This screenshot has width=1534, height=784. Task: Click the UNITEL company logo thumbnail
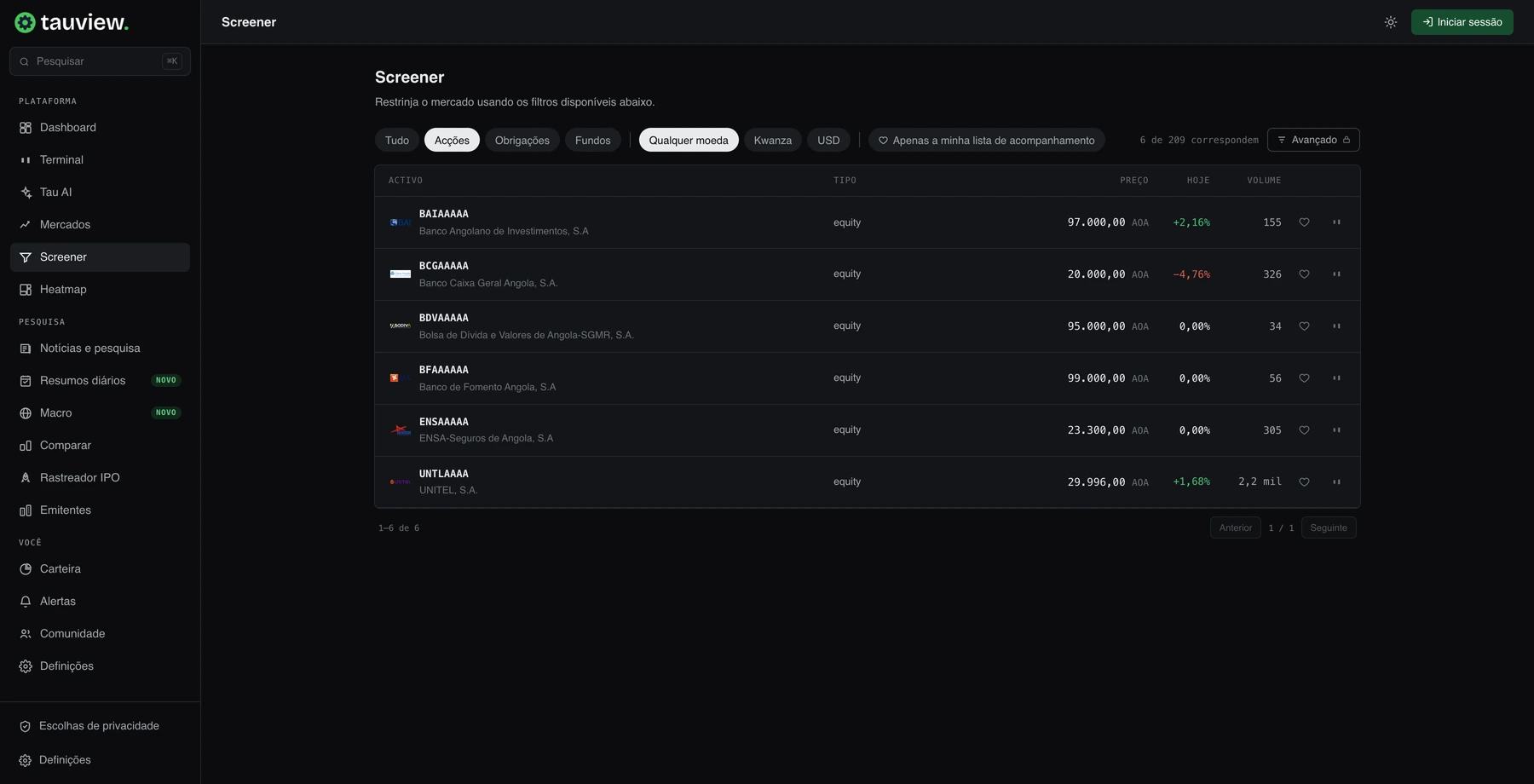click(400, 482)
